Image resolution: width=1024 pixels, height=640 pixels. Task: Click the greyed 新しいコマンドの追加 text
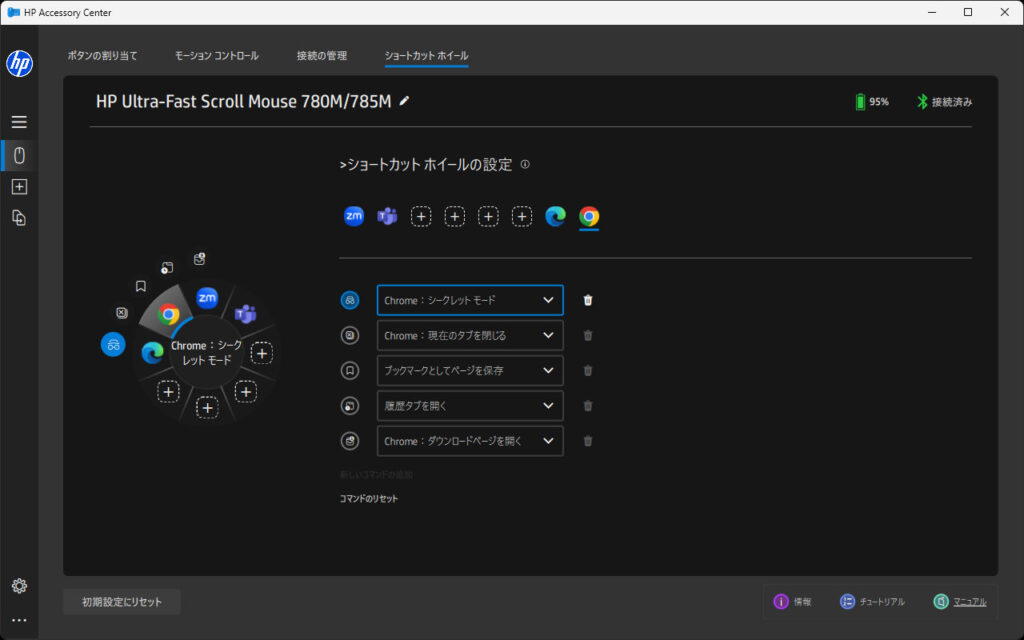[376, 475]
